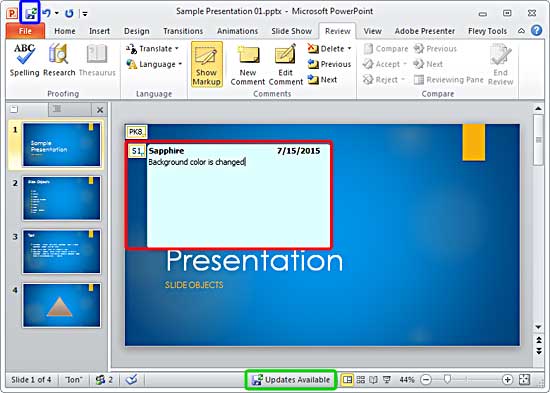This screenshot has height=393, width=550.
Task: Toggle the Reviewing Pane
Action: (449, 80)
